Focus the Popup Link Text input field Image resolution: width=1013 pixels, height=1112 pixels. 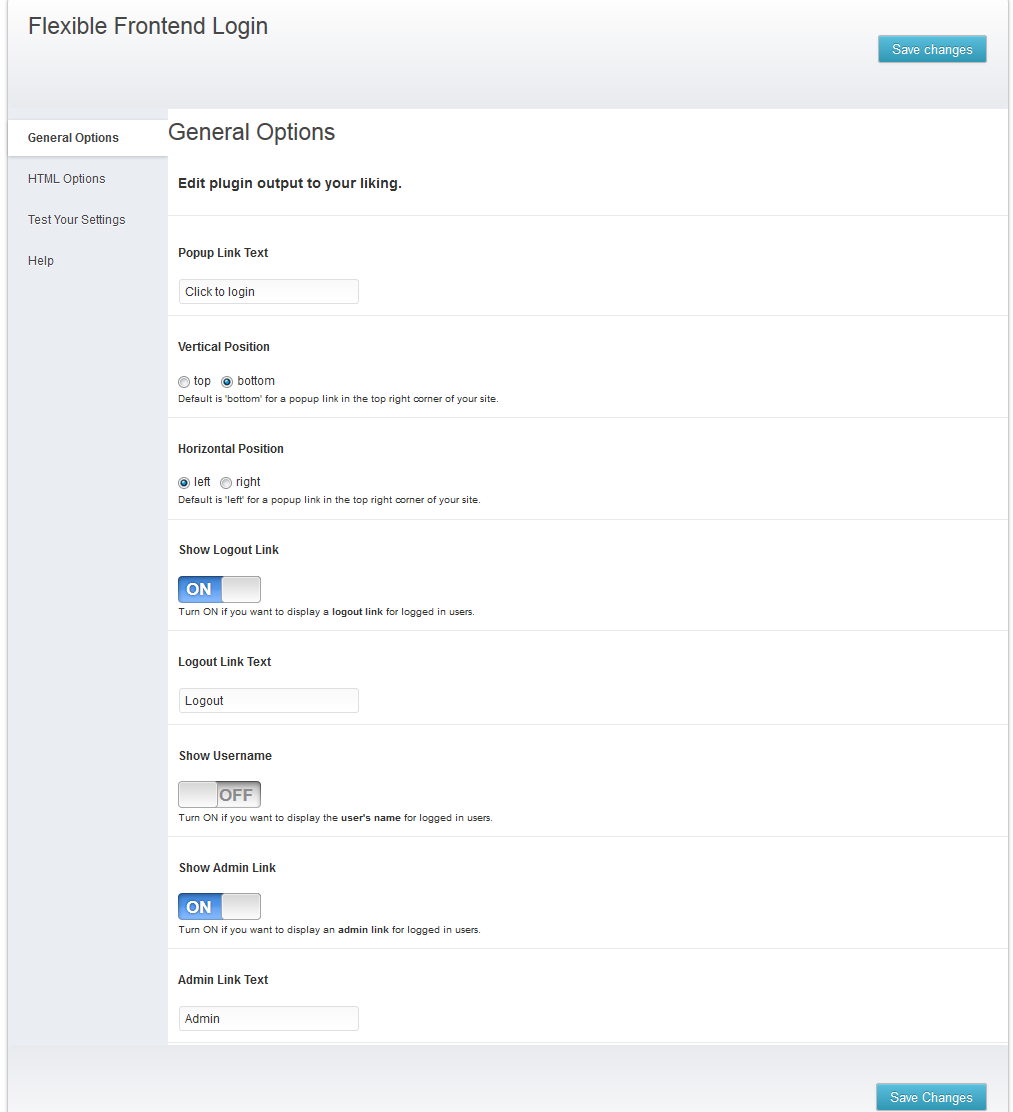268,291
